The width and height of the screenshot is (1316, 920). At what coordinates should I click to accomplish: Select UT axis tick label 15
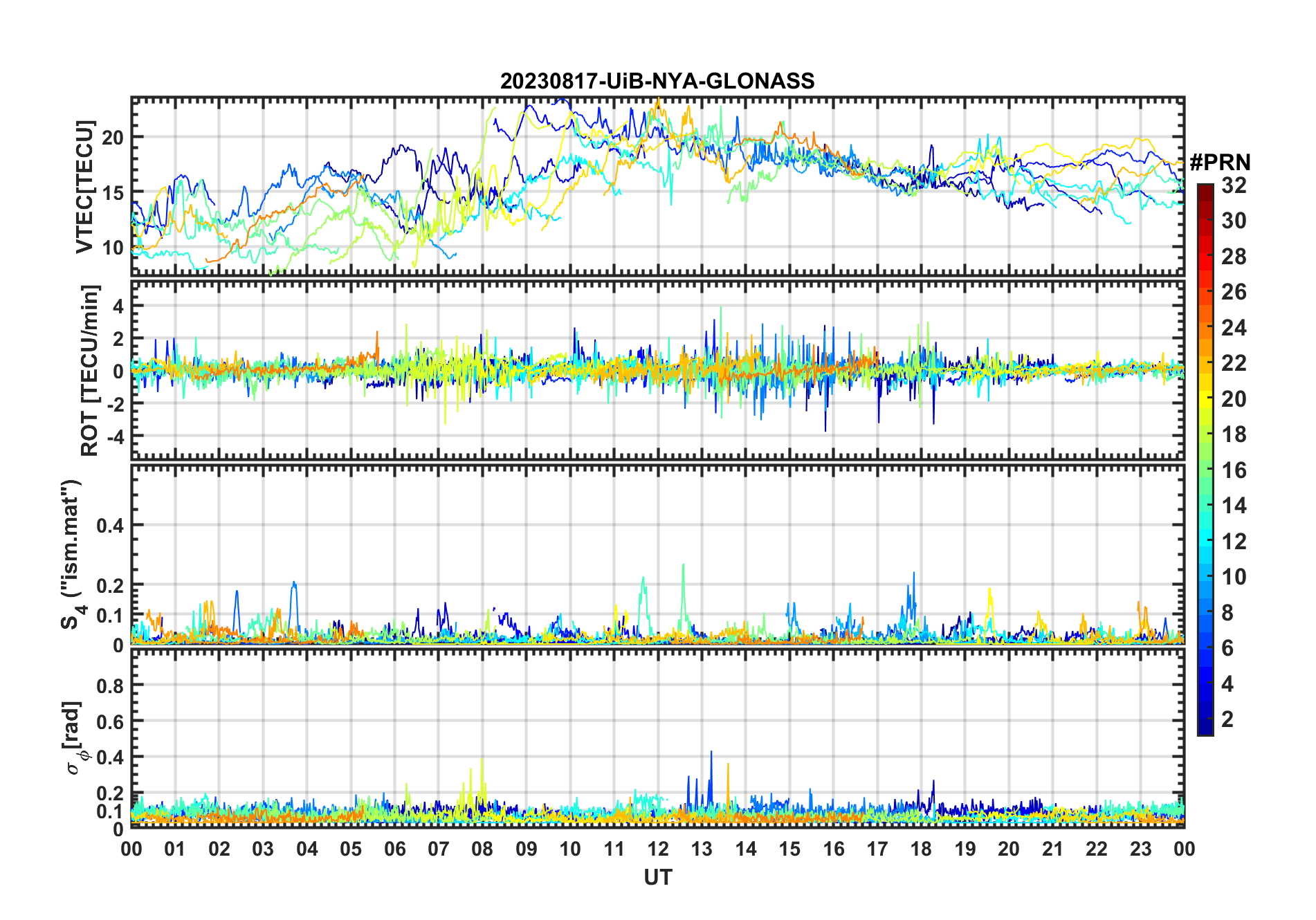tap(789, 849)
